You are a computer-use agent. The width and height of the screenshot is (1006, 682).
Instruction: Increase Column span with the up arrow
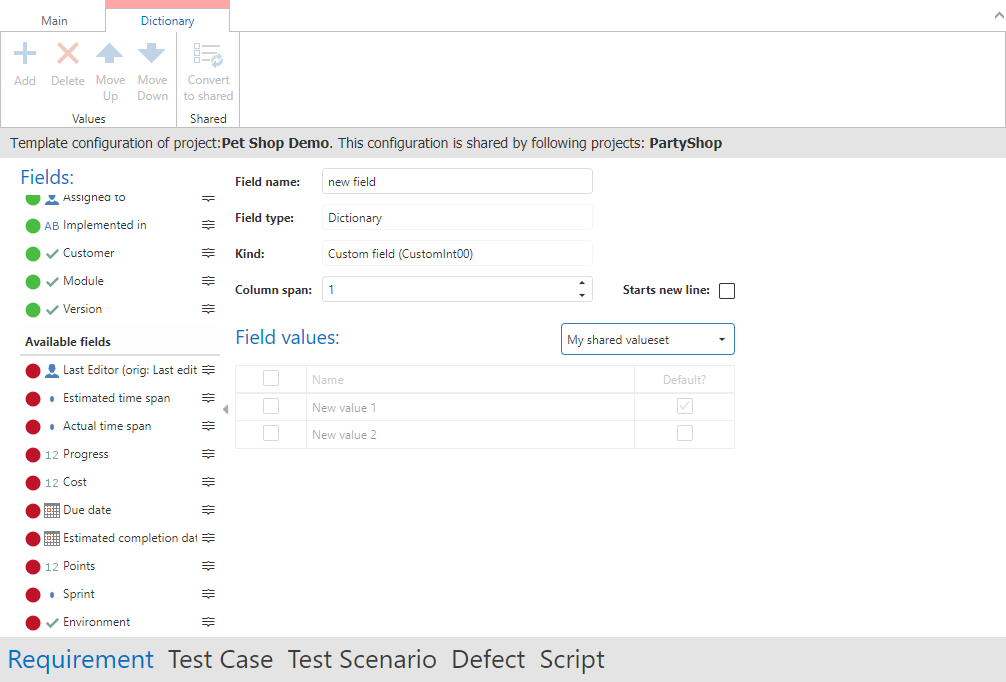pos(582,283)
